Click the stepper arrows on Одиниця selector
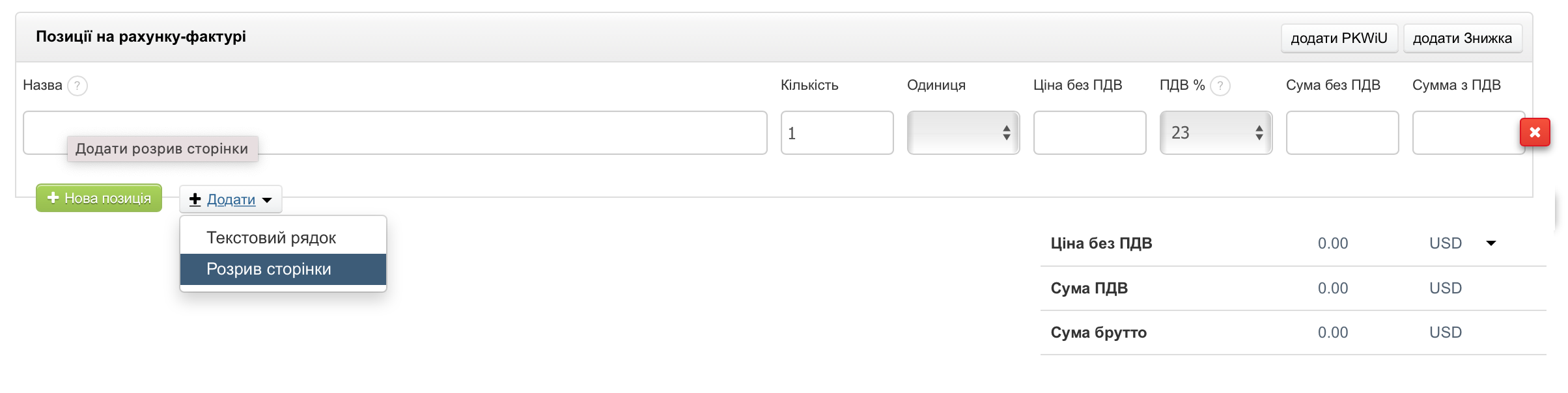1568x393 pixels. 1006,133
